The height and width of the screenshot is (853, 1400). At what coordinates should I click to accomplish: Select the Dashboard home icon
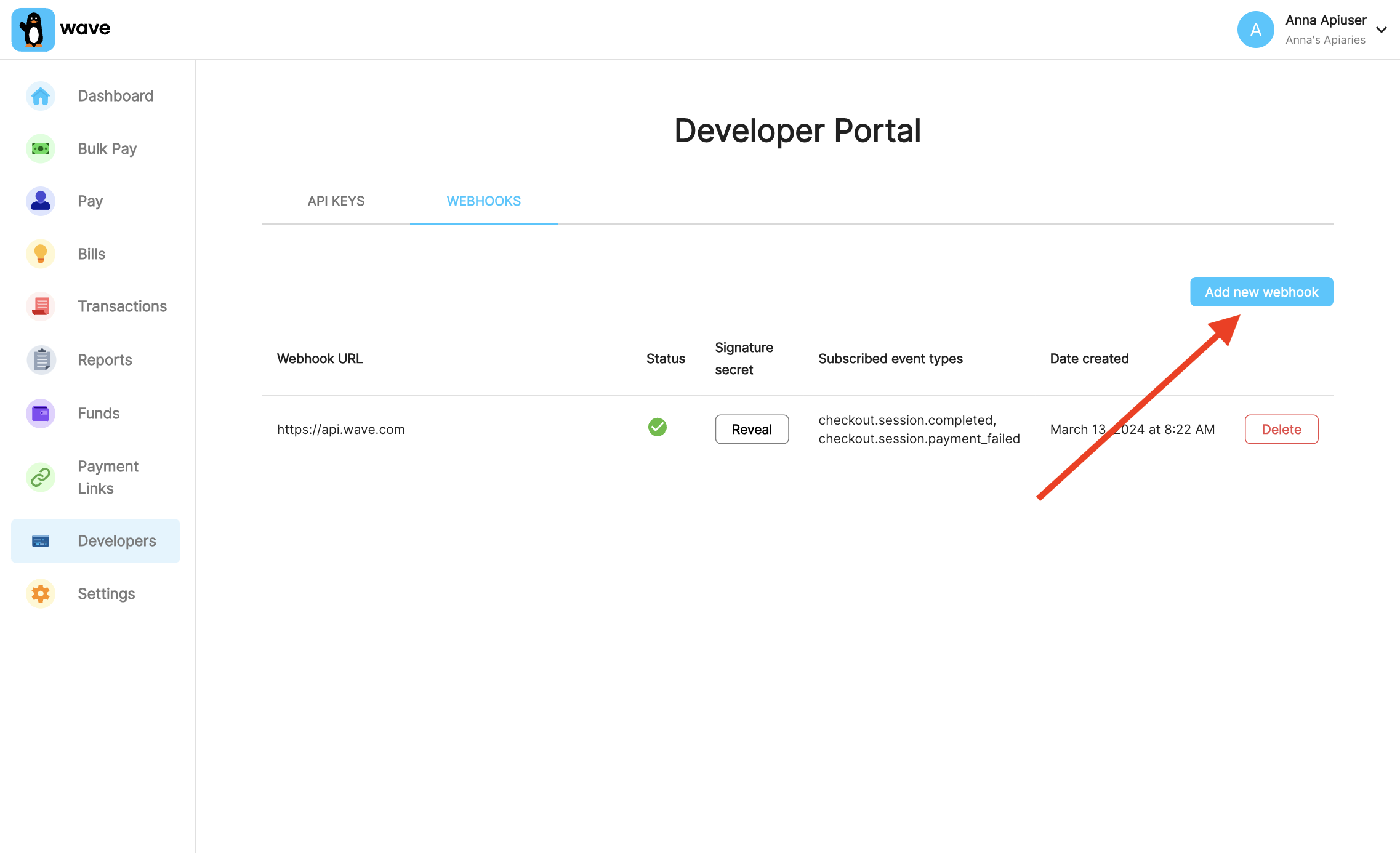click(40, 96)
